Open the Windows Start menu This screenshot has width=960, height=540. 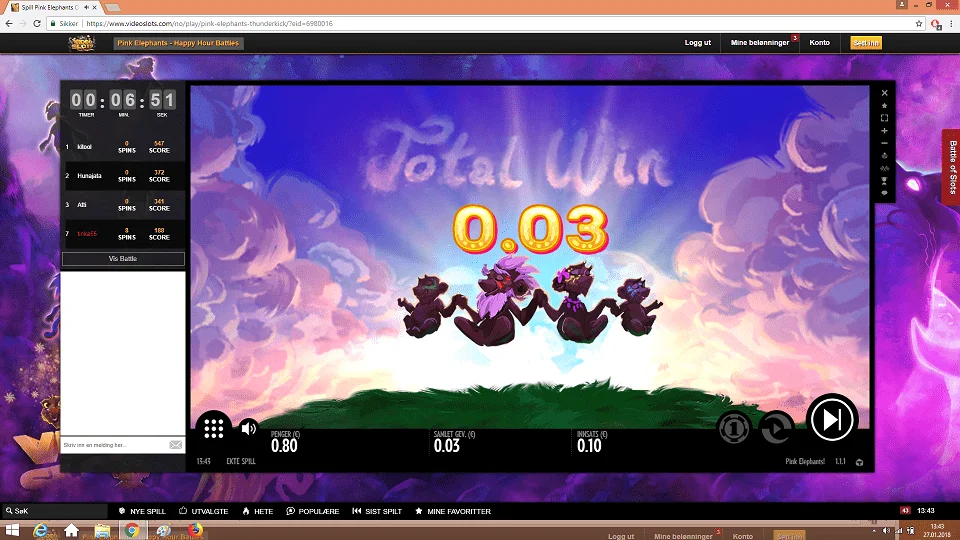coord(12,530)
